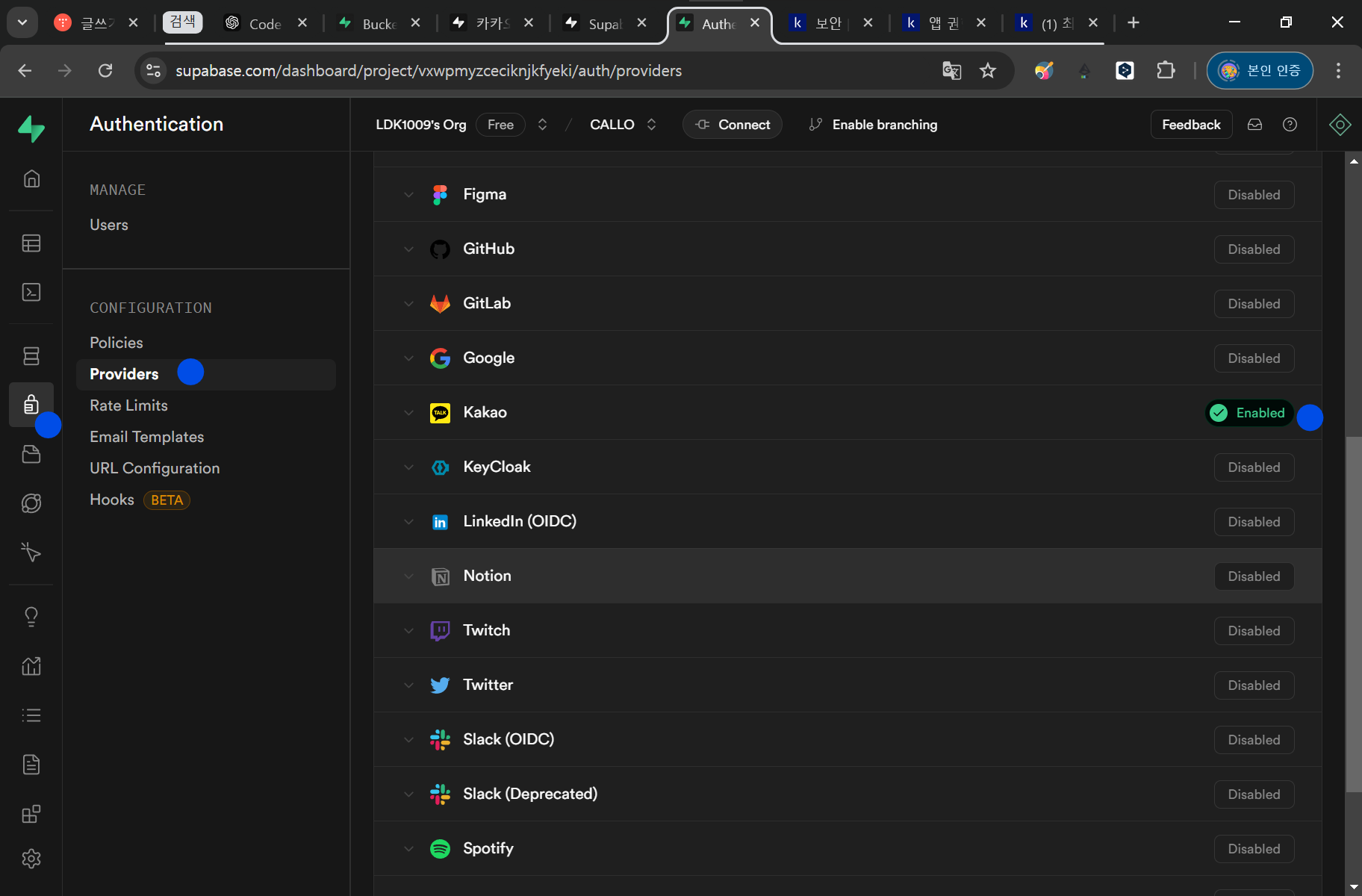This screenshot has height=896, width=1362.
Task: Open Project Settings gear icon
Action: [x=31, y=859]
